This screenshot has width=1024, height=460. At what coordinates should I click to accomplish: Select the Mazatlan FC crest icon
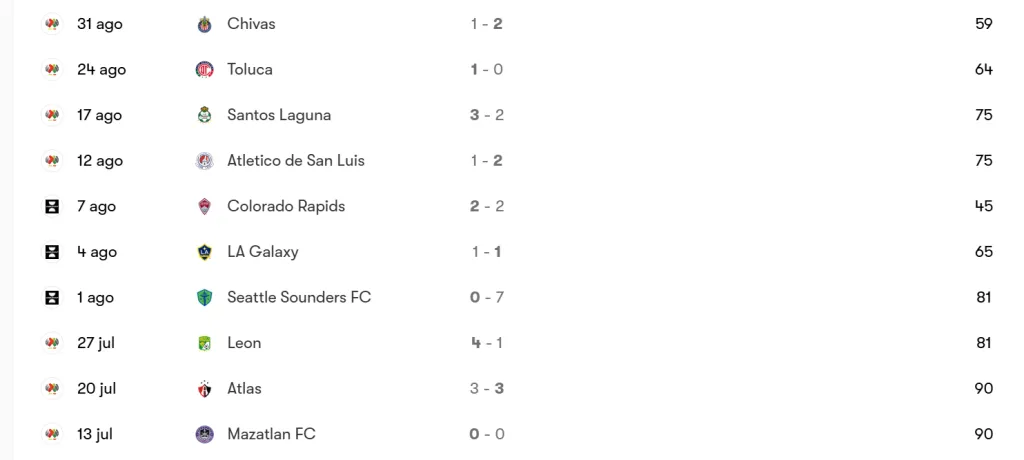pyautogui.click(x=205, y=435)
